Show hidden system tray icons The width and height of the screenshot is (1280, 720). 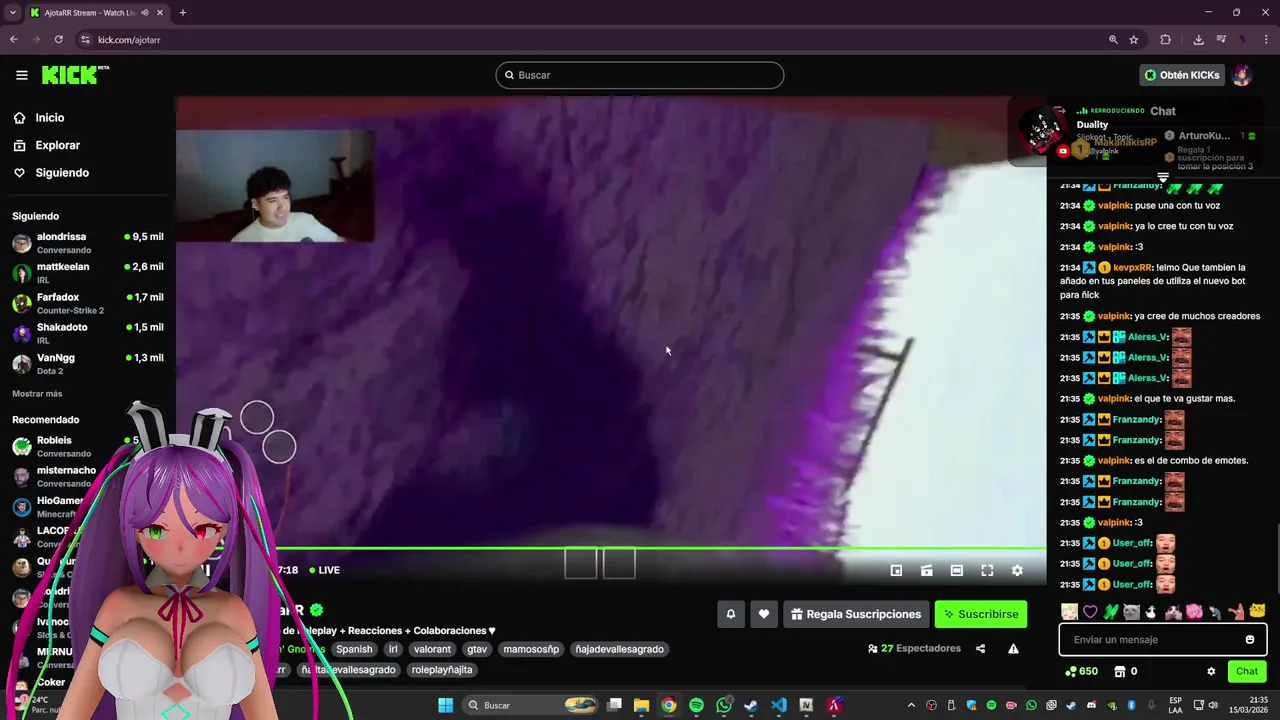pos(910,705)
